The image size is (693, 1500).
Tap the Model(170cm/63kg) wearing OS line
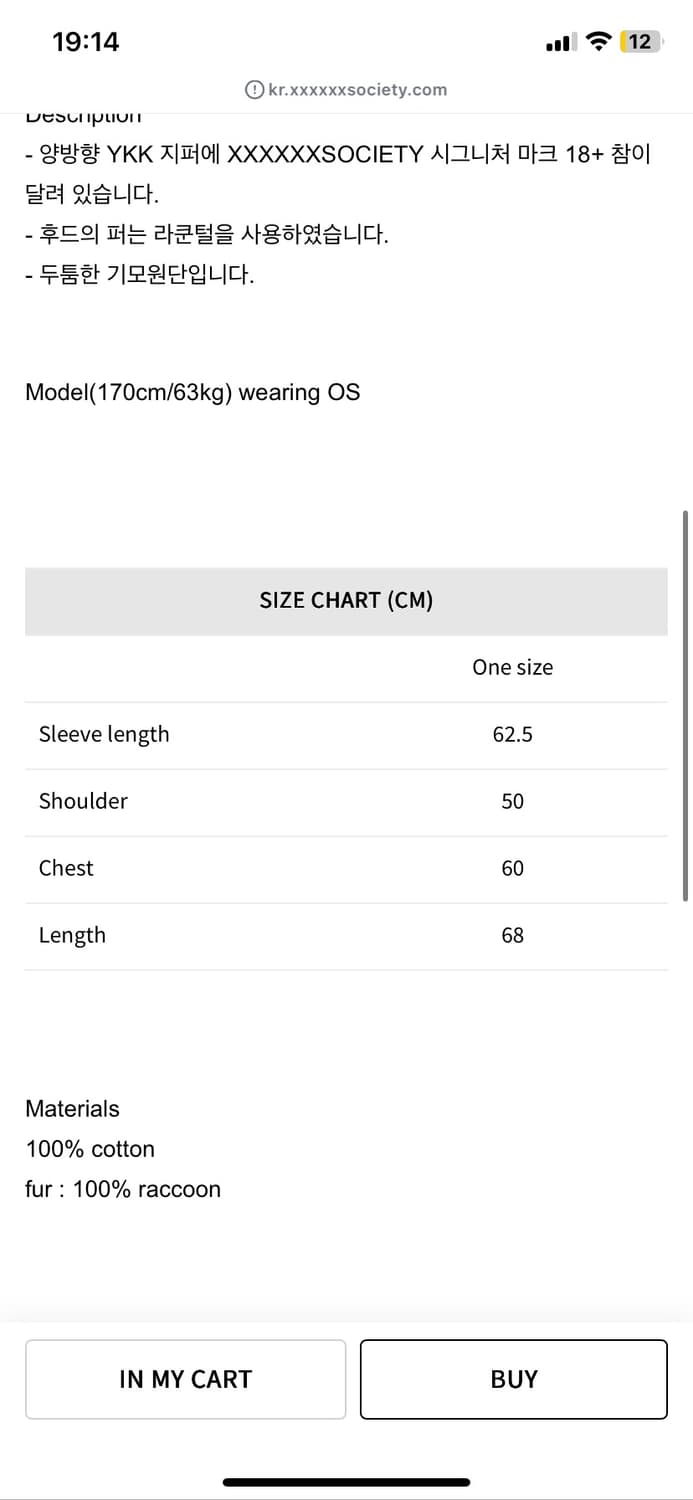pos(192,392)
